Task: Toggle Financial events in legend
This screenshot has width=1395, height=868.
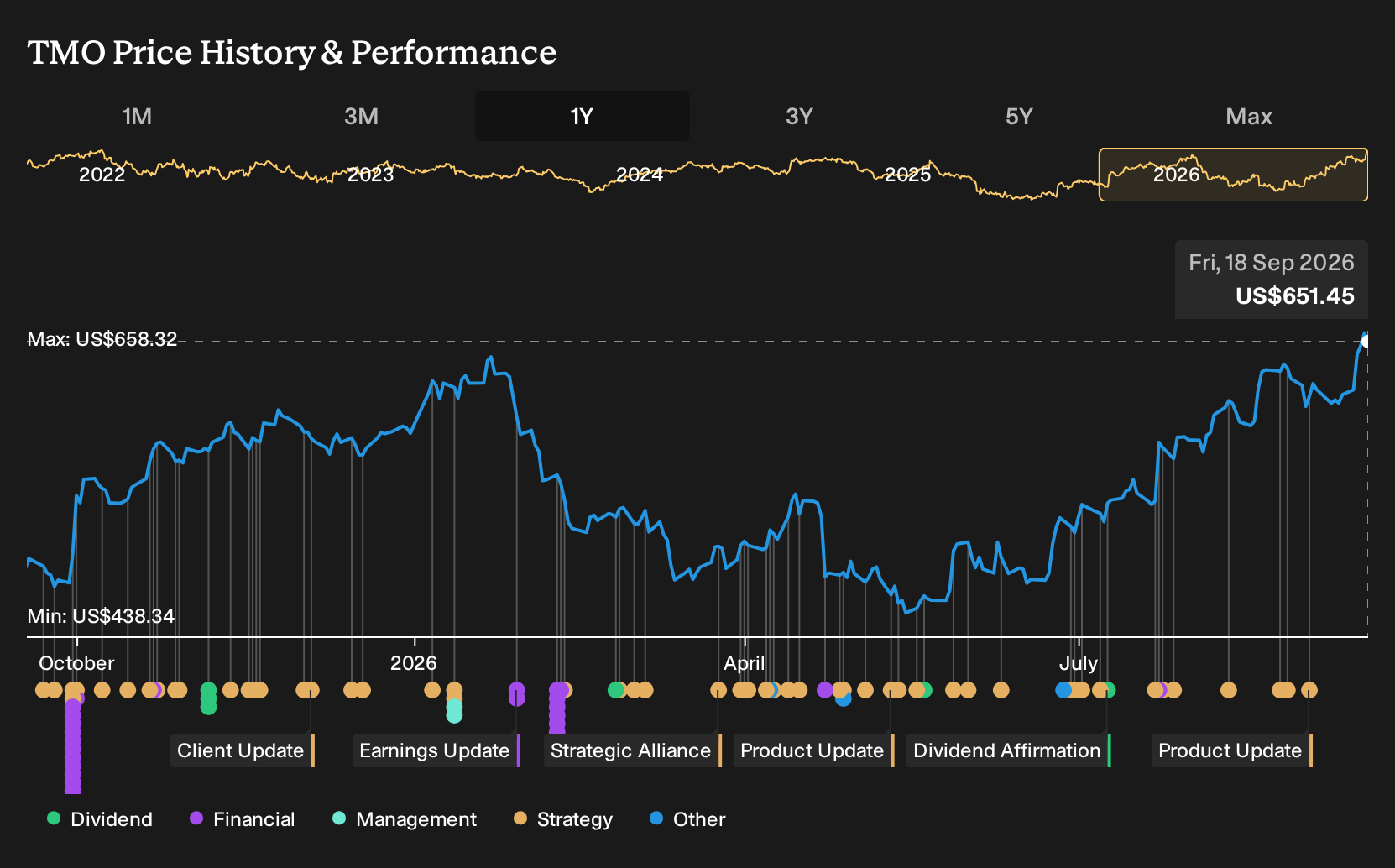Action: pyautogui.click(x=243, y=819)
